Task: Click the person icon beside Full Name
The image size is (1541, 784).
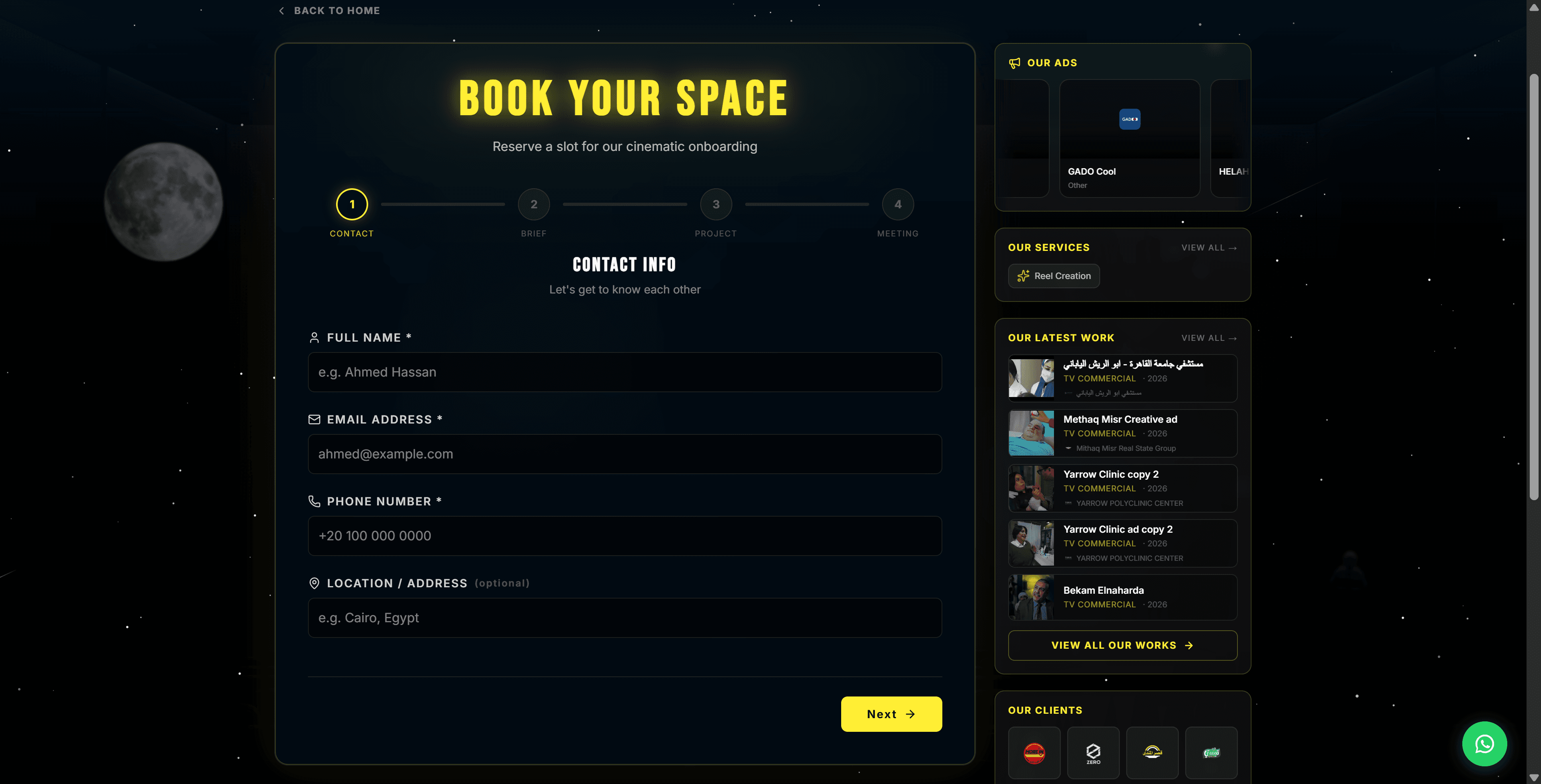Action: coord(314,337)
